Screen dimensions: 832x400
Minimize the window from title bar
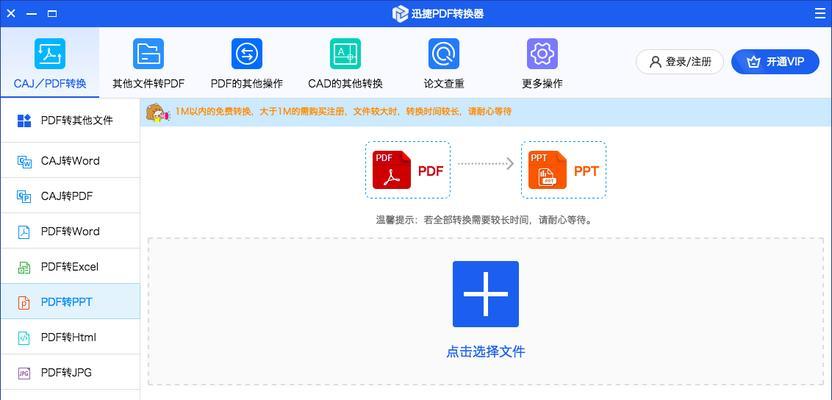[32, 14]
